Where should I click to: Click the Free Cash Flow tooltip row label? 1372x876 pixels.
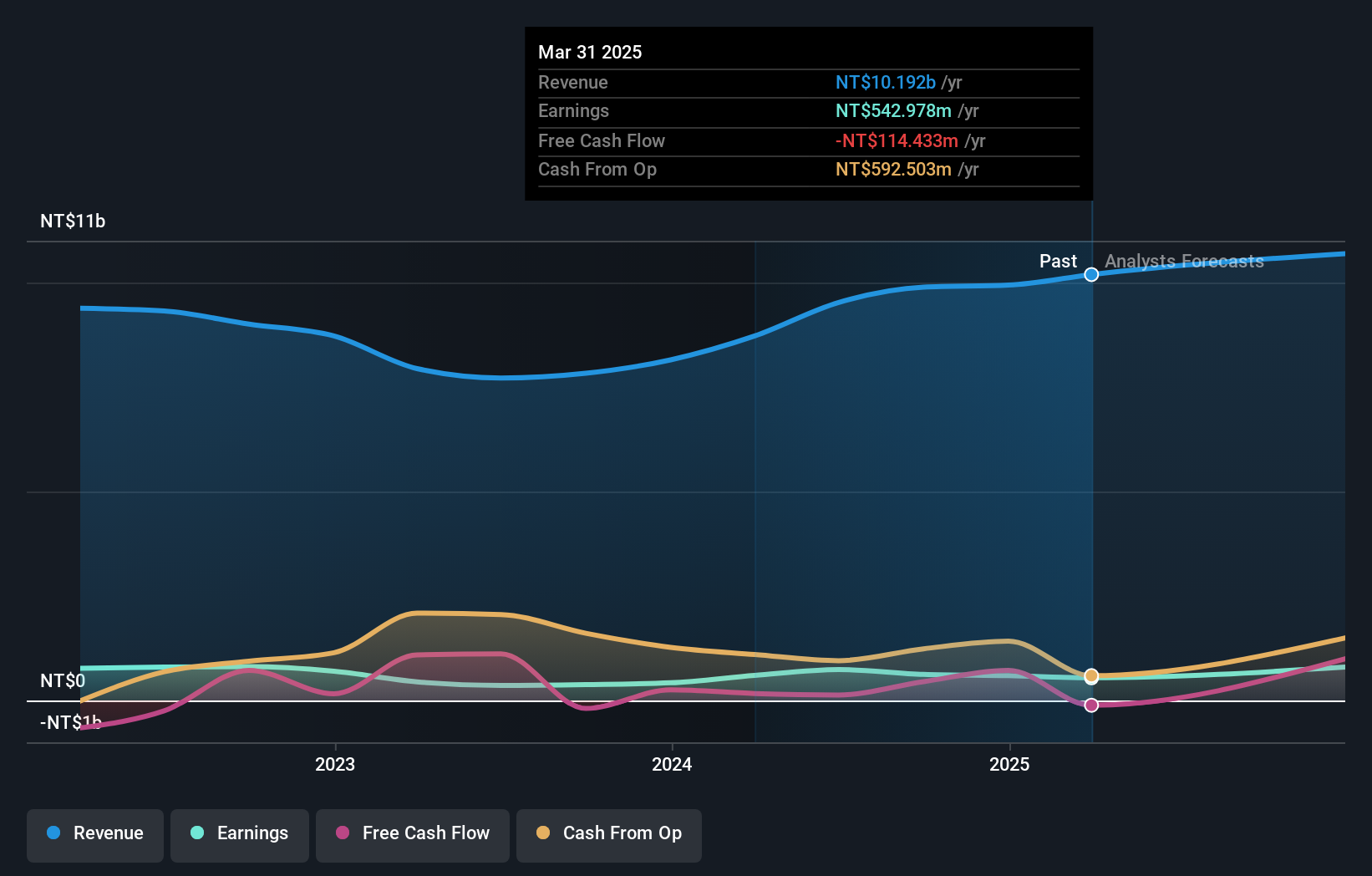pos(602,140)
